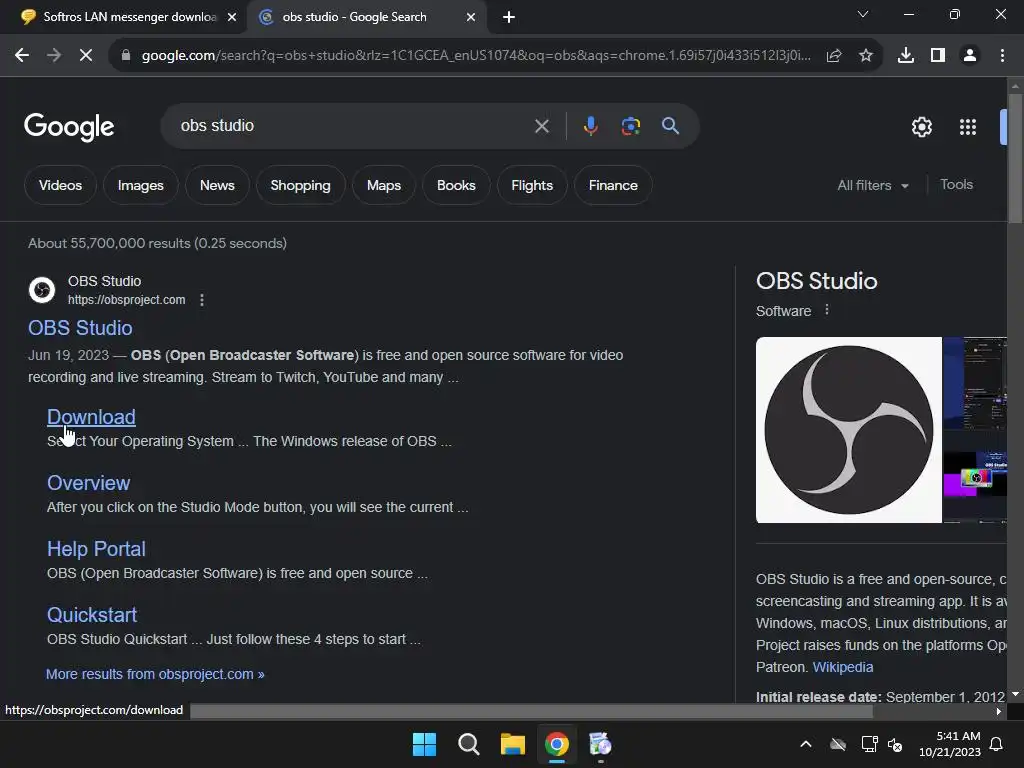1024x768 pixels.
Task: Submit search with the magnifier icon
Action: tap(671, 126)
